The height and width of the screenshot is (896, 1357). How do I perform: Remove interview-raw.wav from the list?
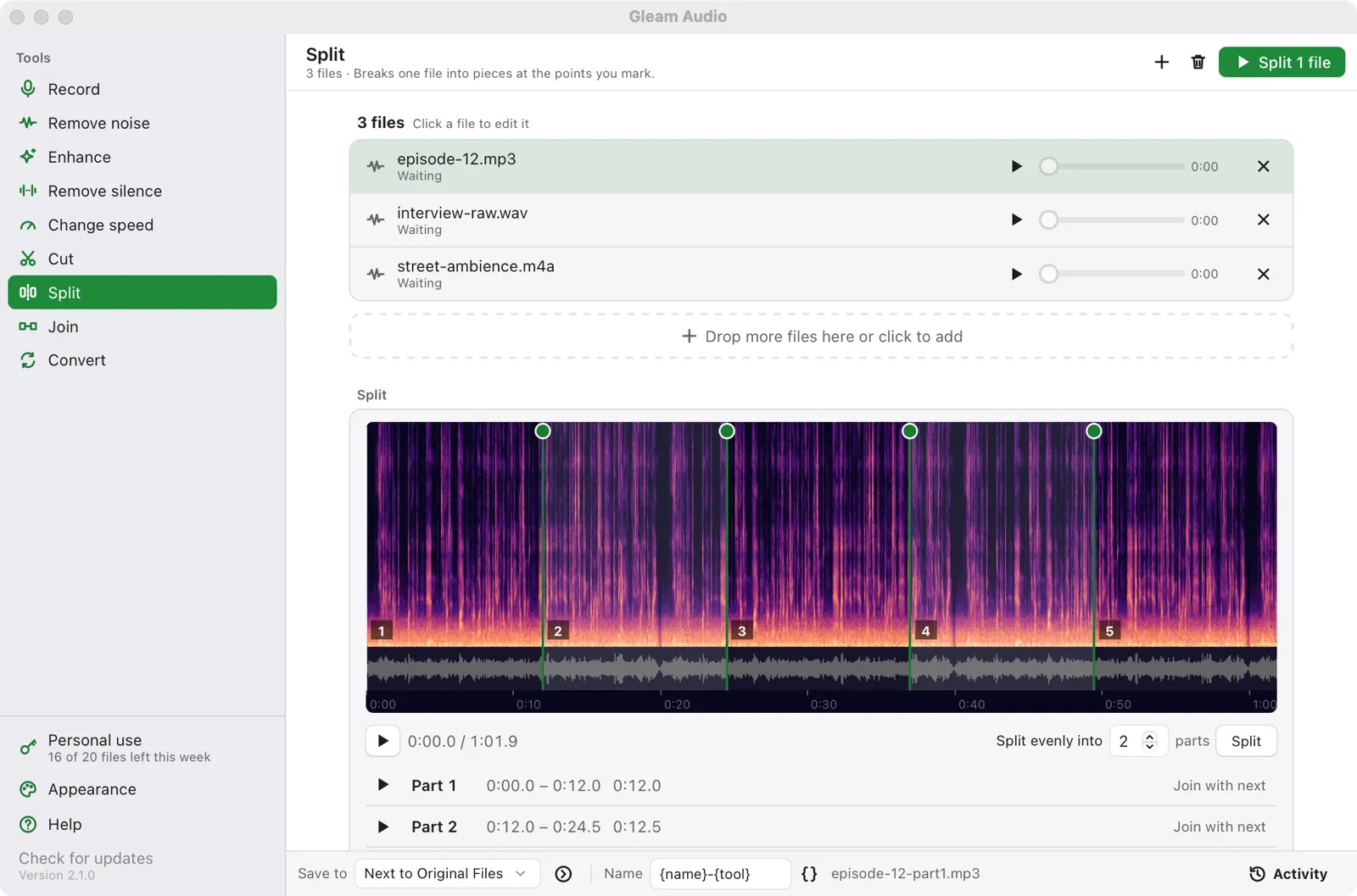click(x=1263, y=220)
